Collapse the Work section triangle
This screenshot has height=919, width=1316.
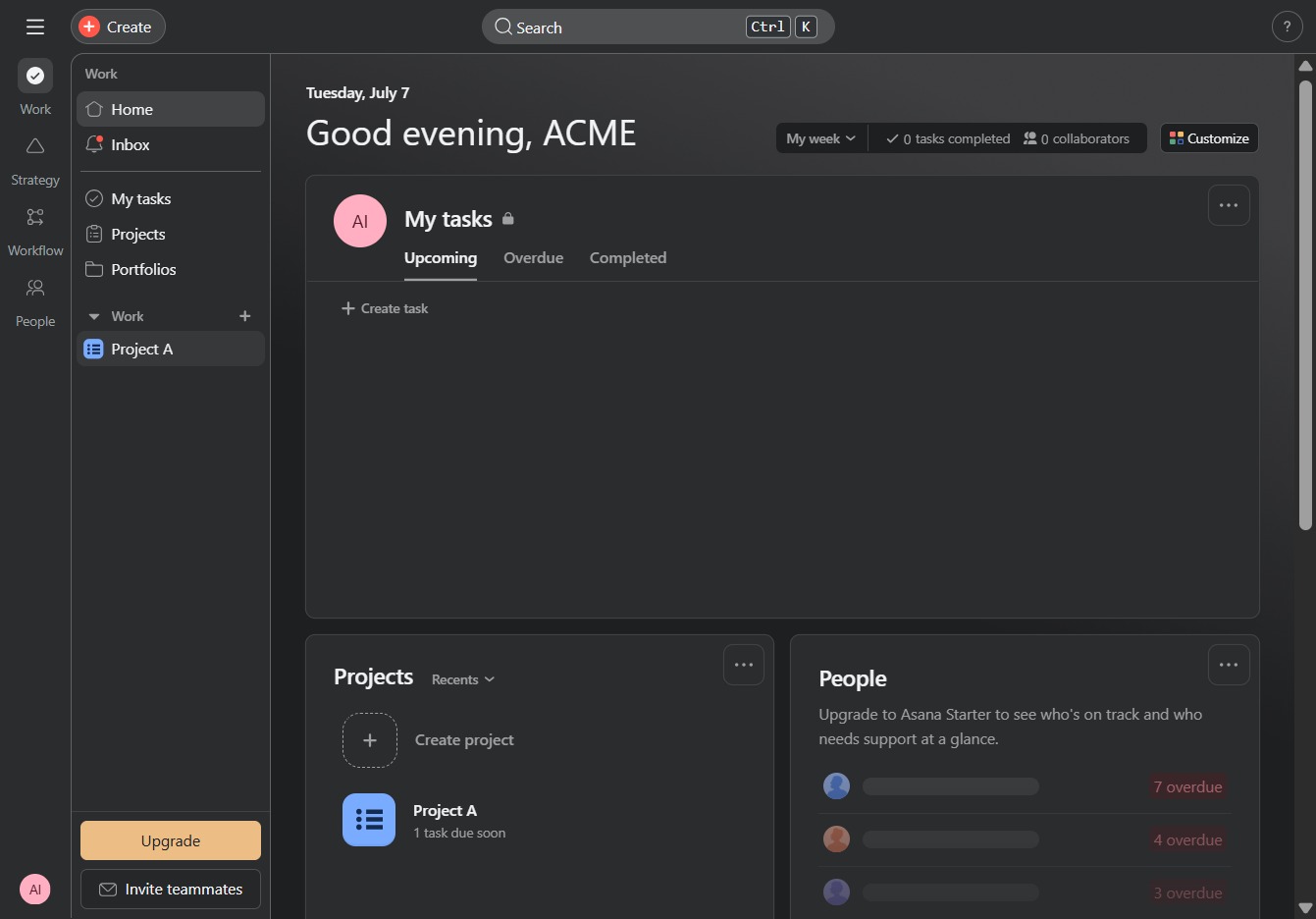[x=94, y=316]
